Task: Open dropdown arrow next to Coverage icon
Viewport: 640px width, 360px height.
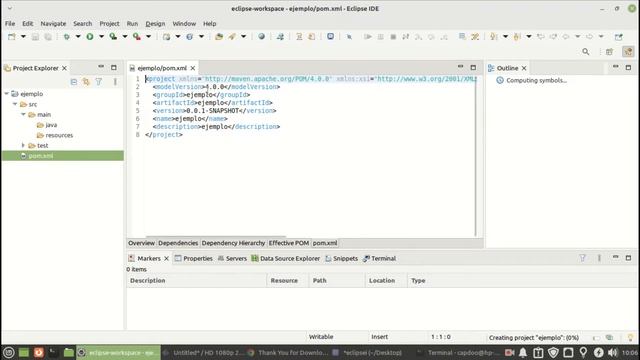Action: click(125, 37)
